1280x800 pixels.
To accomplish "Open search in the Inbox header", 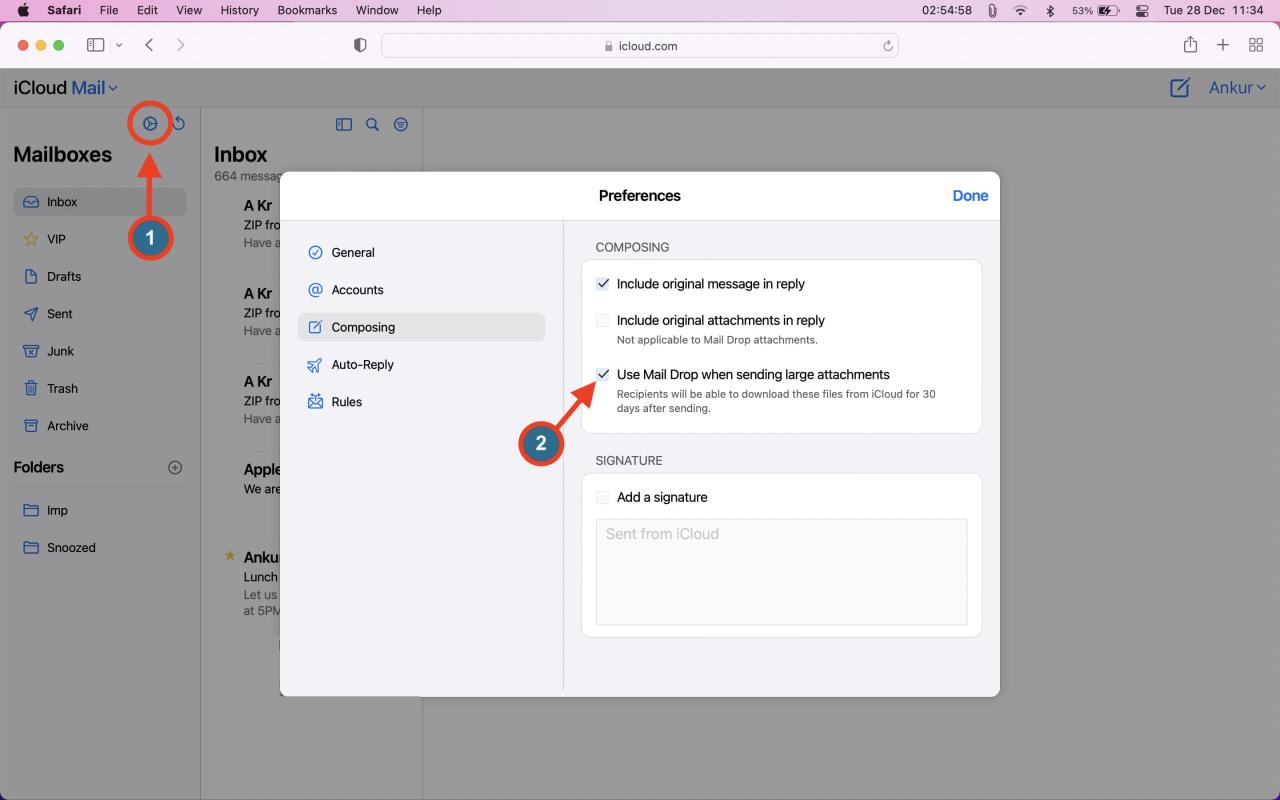I will tap(372, 125).
